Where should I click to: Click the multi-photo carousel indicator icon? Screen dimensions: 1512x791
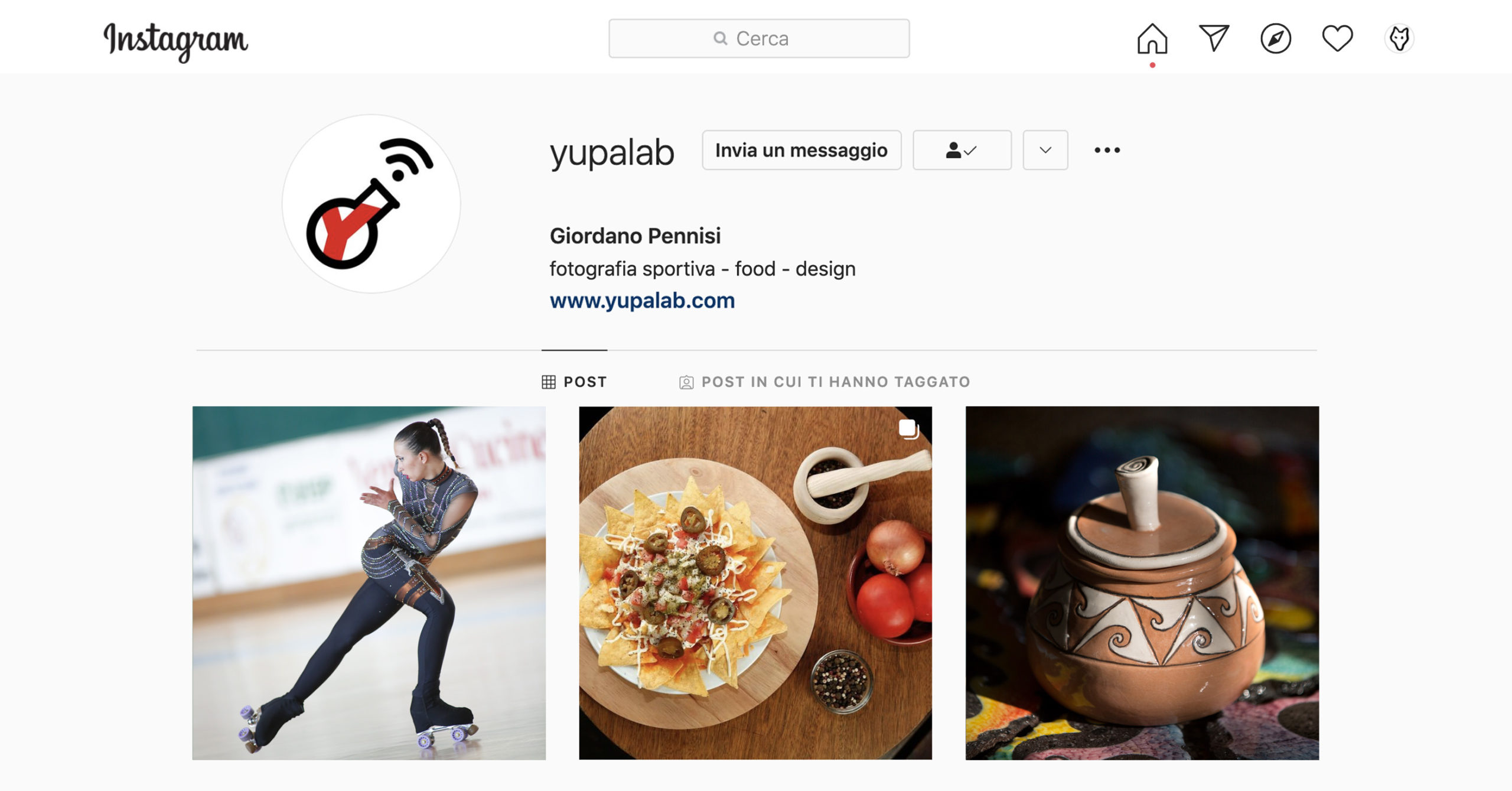909,429
